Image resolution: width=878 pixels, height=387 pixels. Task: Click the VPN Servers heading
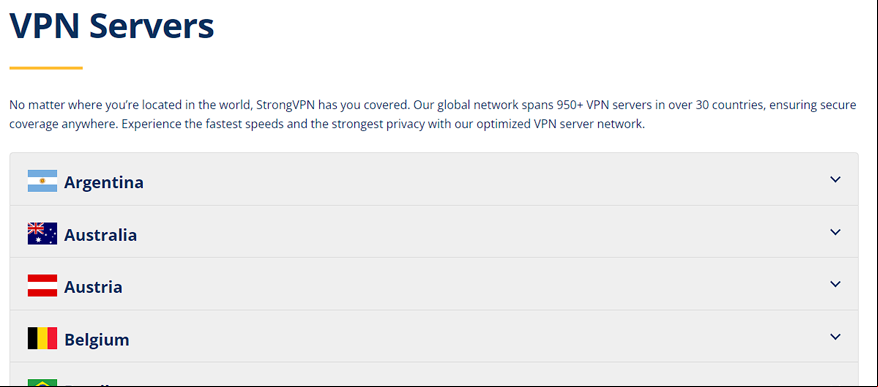pyautogui.click(x=111, y=25)
